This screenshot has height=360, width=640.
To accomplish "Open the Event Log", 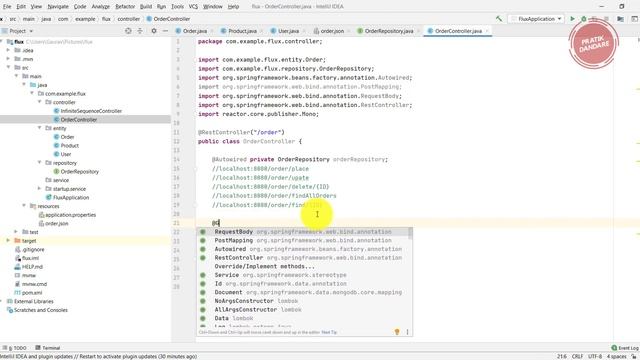I will click(x=625, y=348).
